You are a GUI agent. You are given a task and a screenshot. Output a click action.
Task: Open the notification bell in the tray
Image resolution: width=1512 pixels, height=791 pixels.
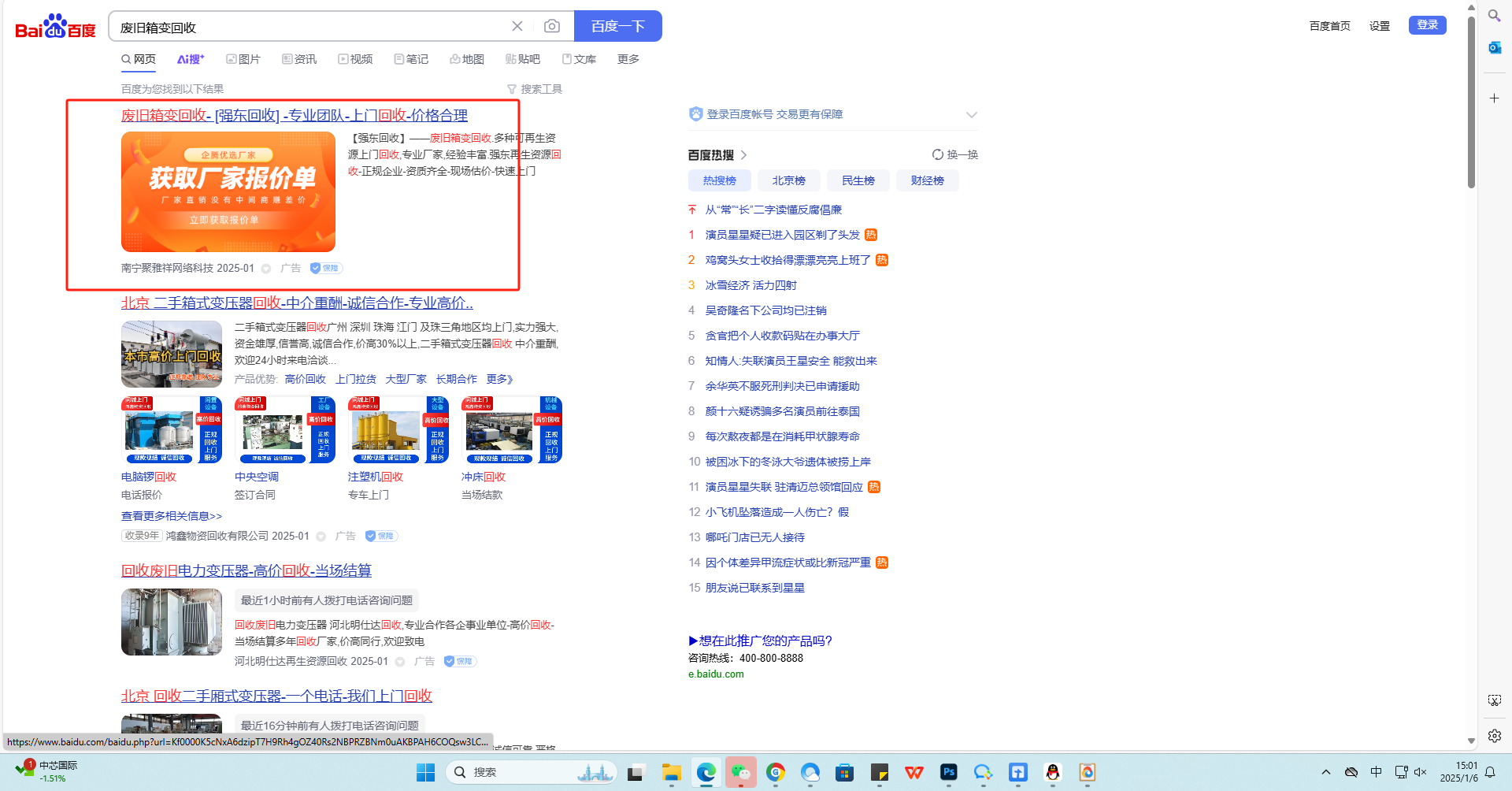click(1490, 772)
